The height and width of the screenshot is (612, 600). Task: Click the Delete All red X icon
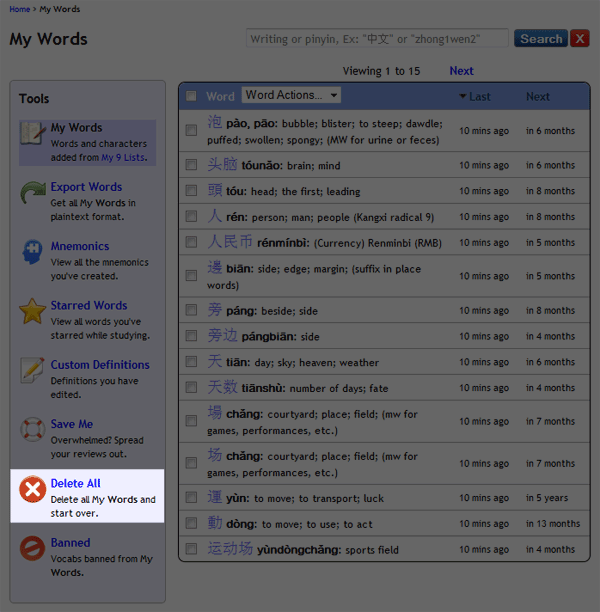[x=33, y=490]
